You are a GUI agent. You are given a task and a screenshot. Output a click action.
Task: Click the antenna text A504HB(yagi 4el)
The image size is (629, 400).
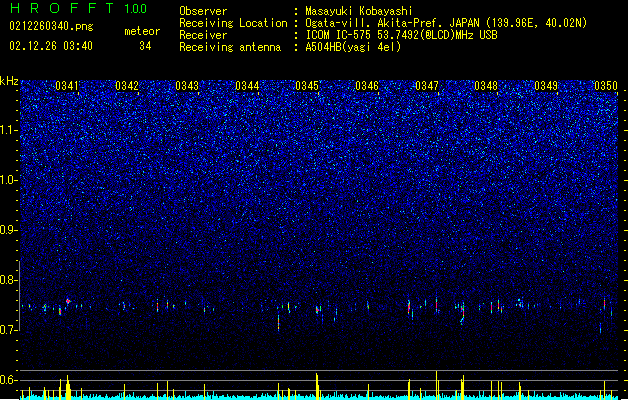tap(353, 47)
